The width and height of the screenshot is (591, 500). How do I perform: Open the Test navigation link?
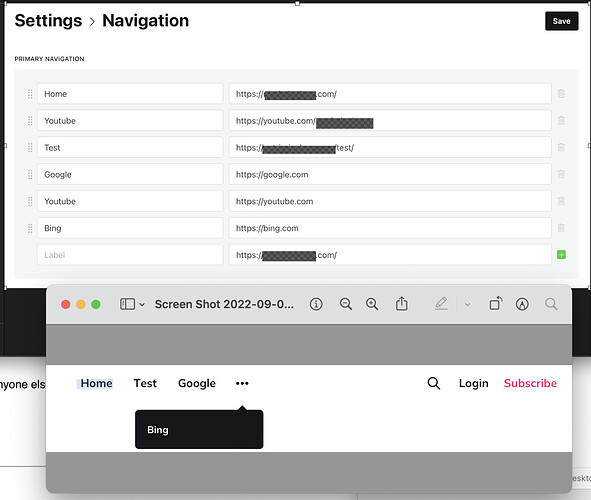[x=145, y=383]
